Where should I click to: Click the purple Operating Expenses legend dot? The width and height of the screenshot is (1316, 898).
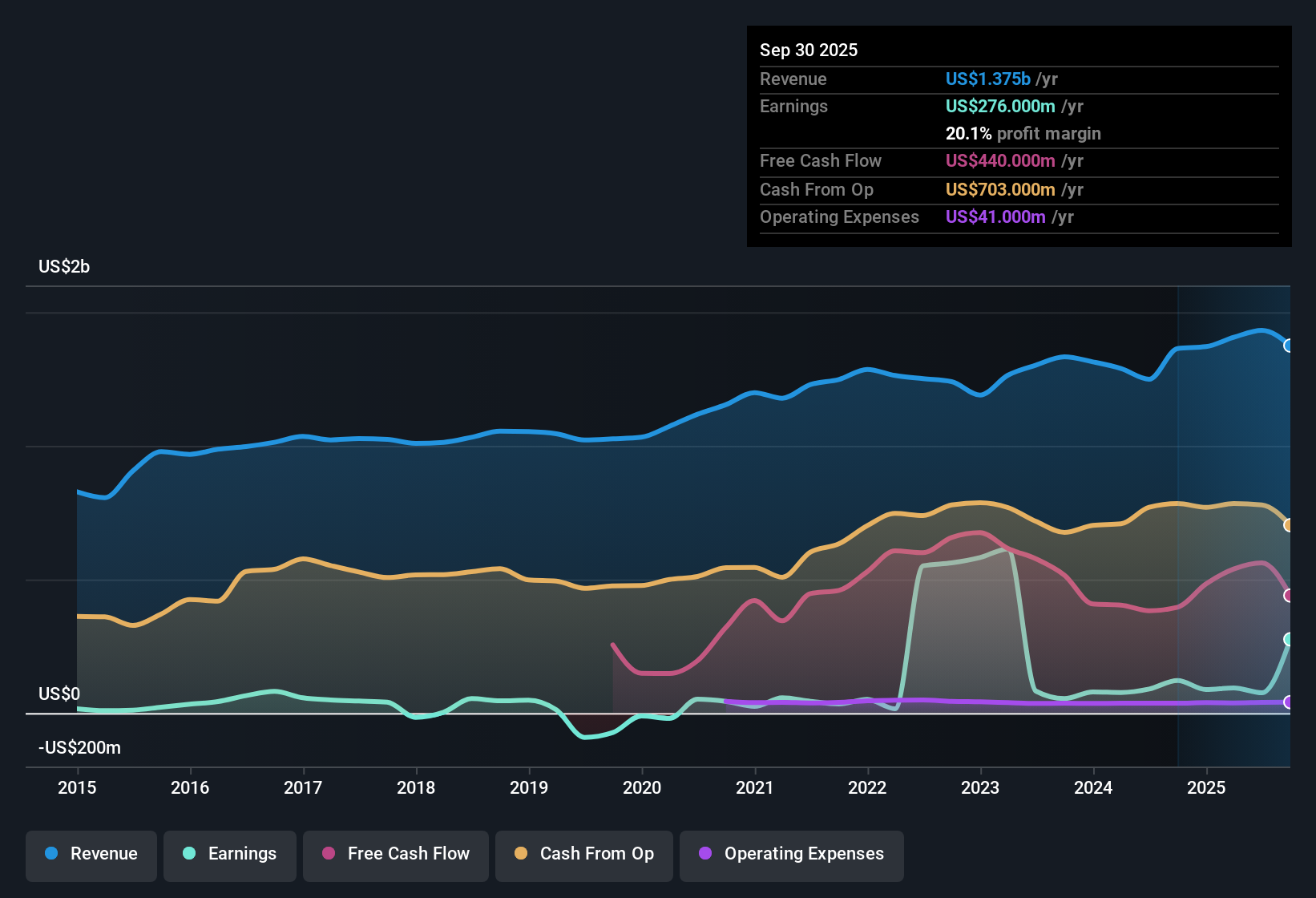coord(705,854)
